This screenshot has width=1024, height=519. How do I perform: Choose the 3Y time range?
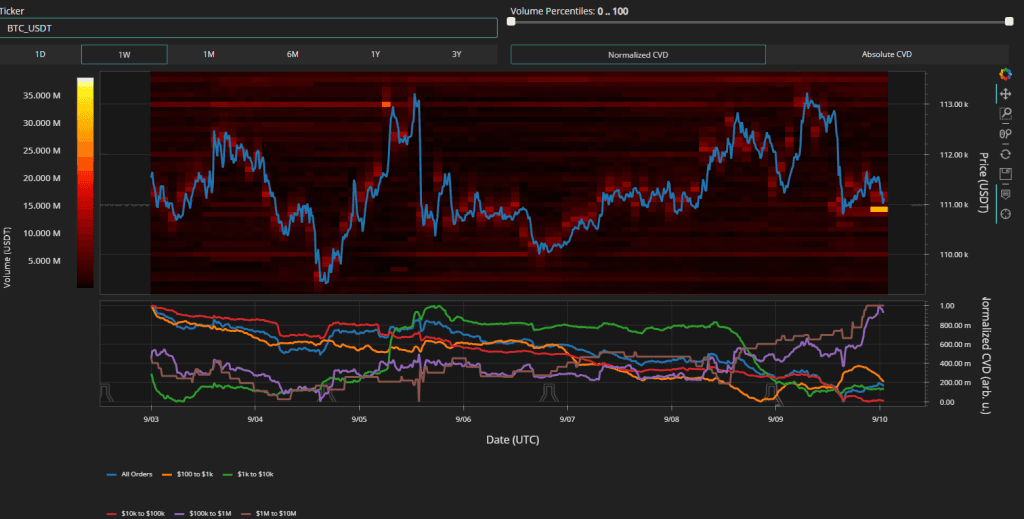pyautogui.click(x=455, y=54)
